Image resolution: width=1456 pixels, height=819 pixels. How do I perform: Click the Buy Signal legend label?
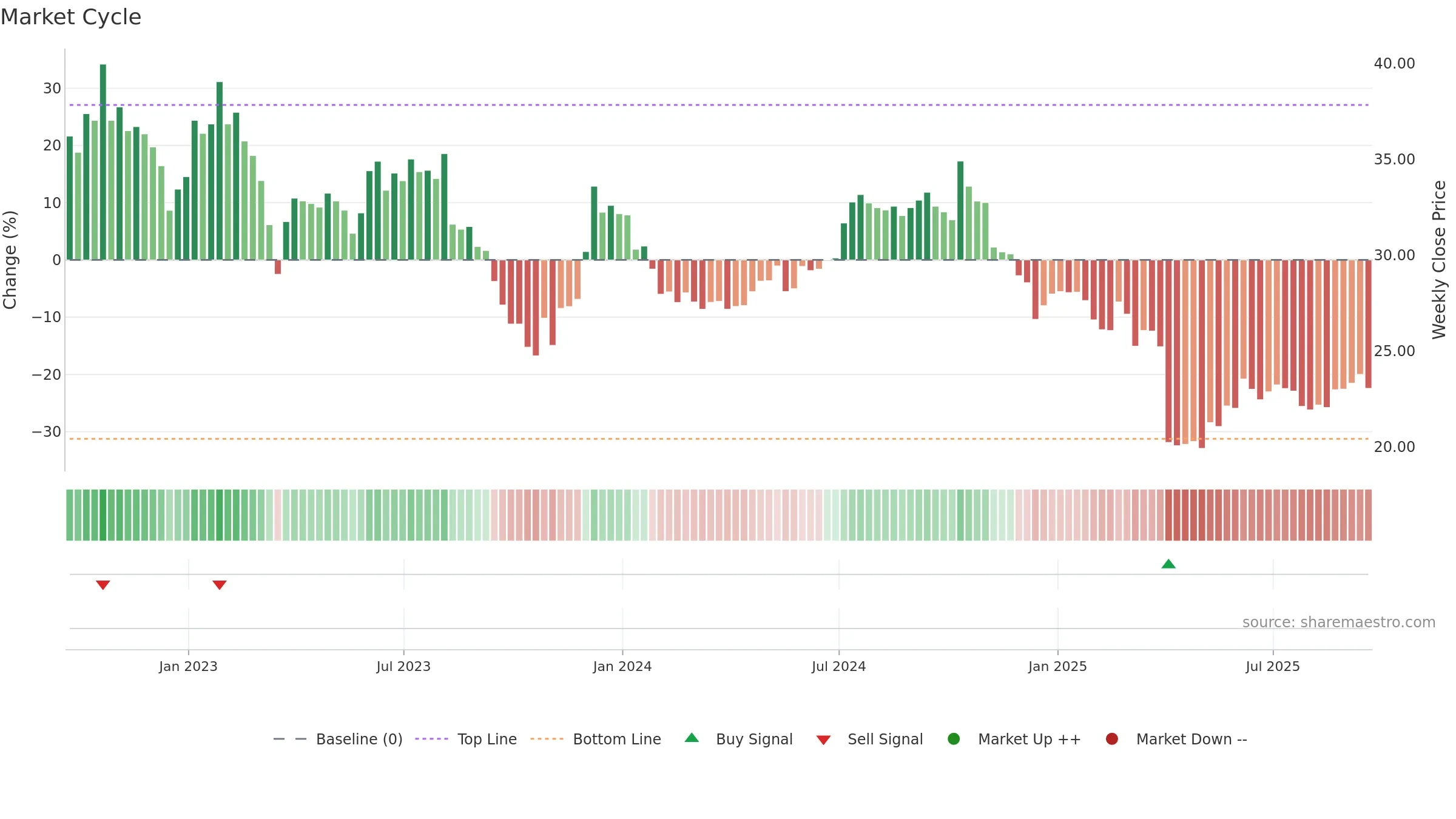tap(754, 739)
